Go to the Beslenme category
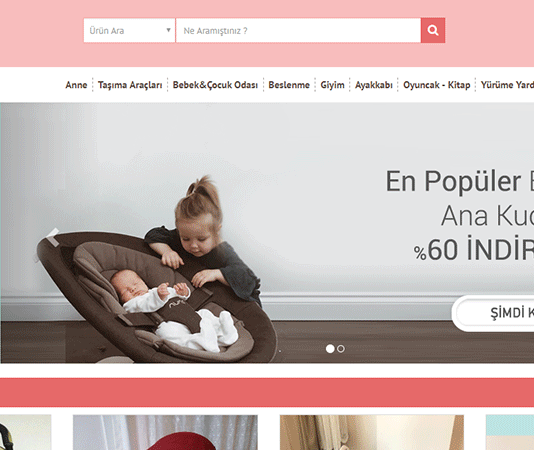 [x=289, y=85]
